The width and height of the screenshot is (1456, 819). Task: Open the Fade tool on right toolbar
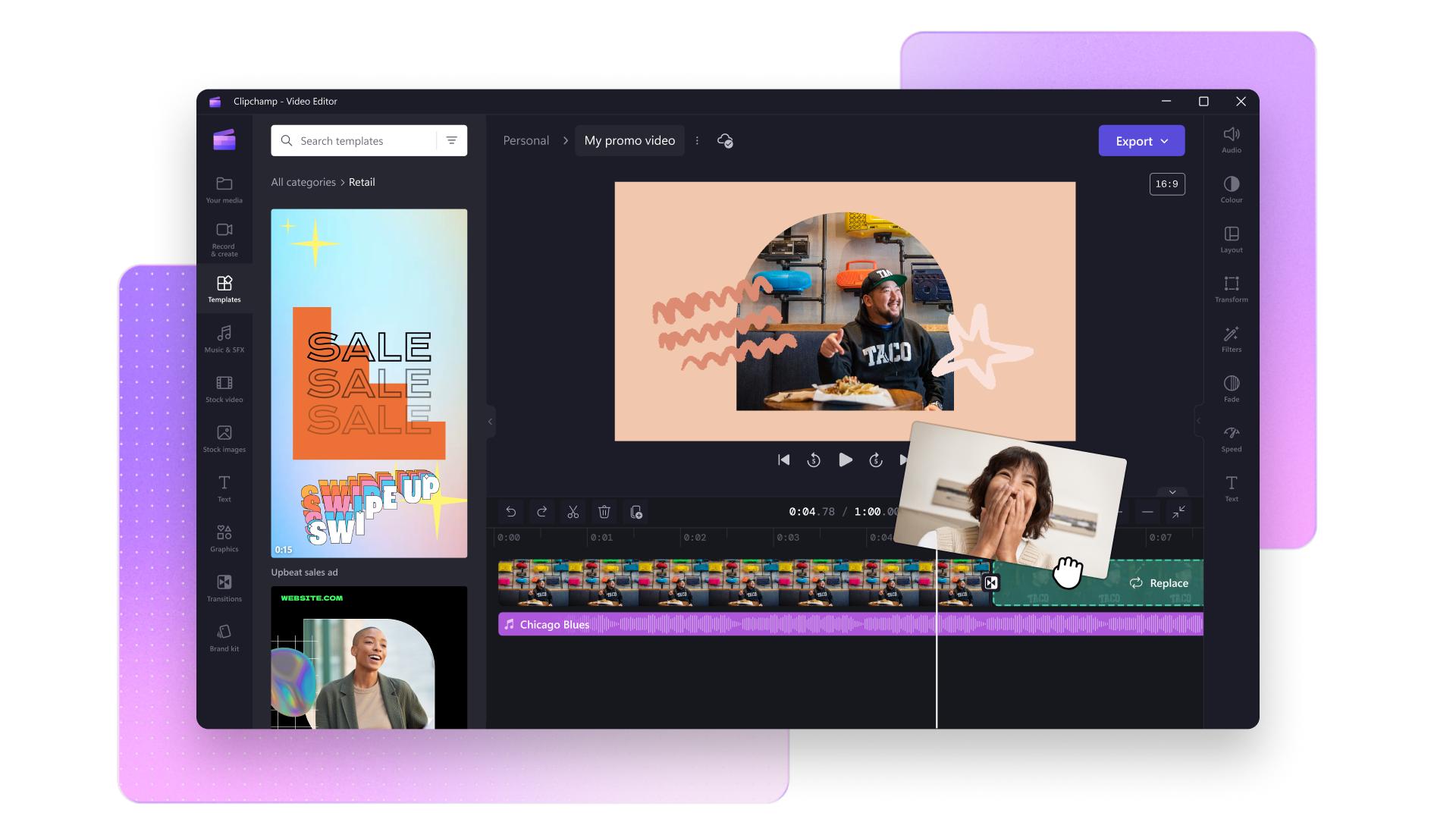tap(1231, 388)
